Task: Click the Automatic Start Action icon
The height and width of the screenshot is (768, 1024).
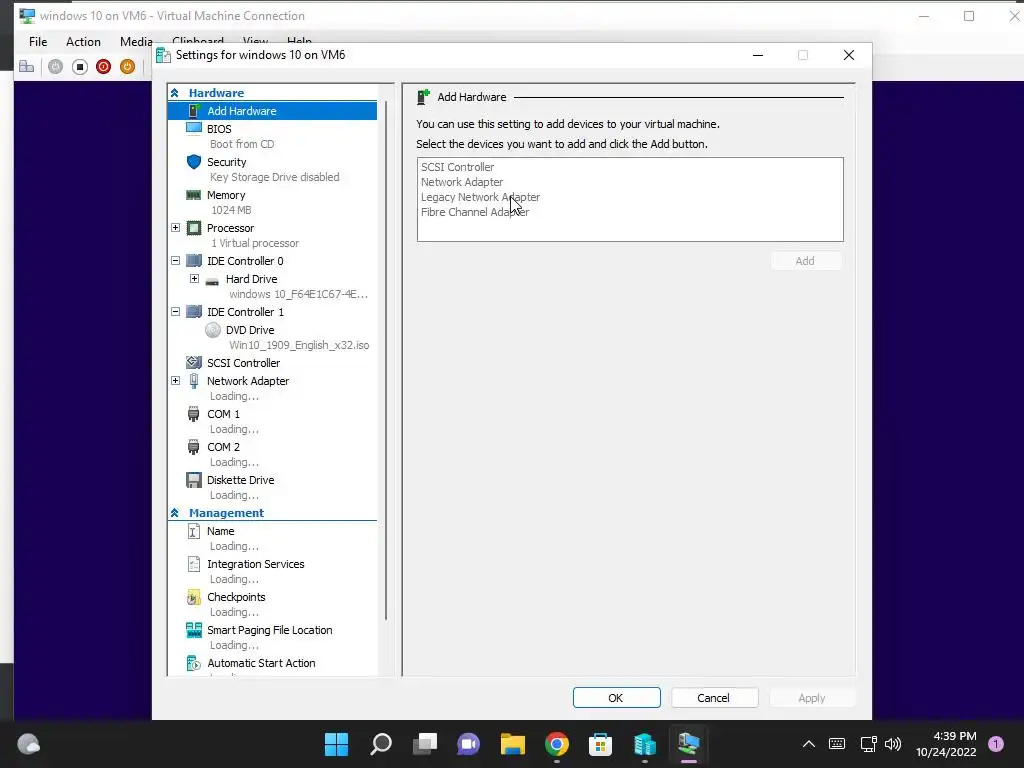Action: [x=194, y=663]
